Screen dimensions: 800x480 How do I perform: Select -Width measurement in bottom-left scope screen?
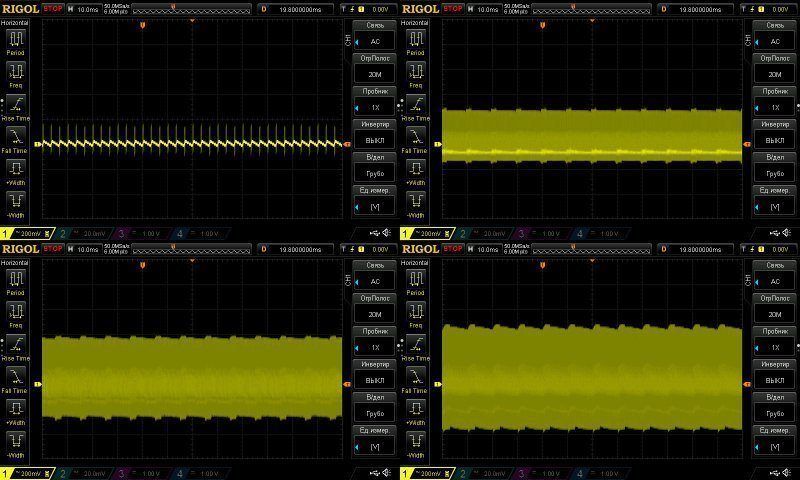16,446
